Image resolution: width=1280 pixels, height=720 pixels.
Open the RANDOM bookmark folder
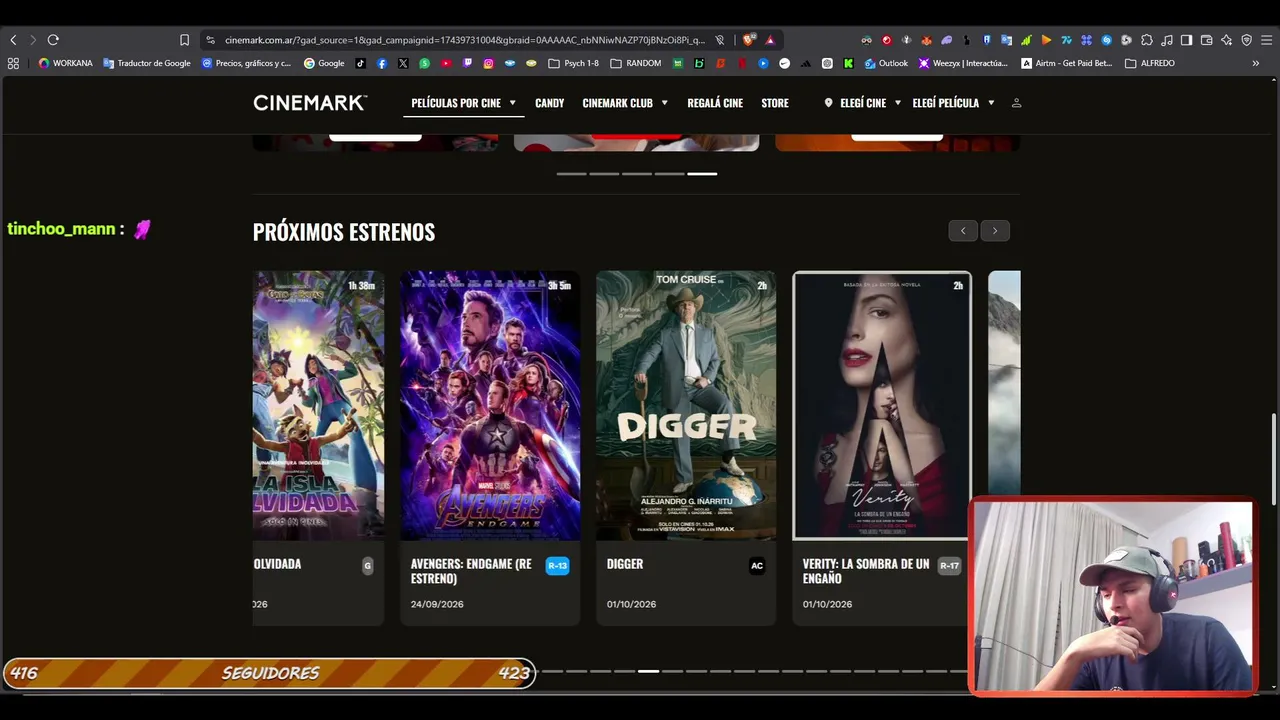click(635, 63)
